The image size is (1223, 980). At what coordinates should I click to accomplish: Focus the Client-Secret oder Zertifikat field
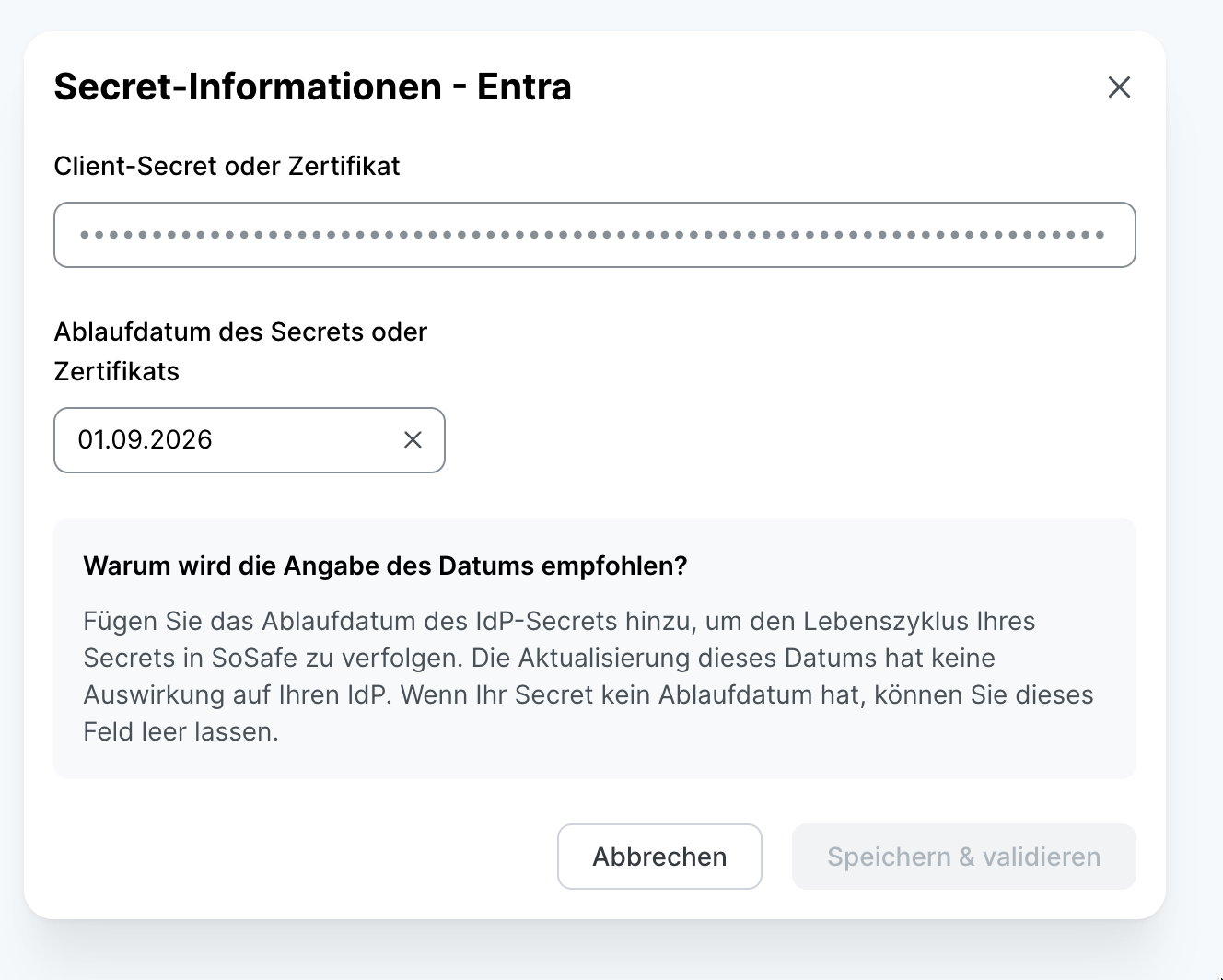point(594,235)
